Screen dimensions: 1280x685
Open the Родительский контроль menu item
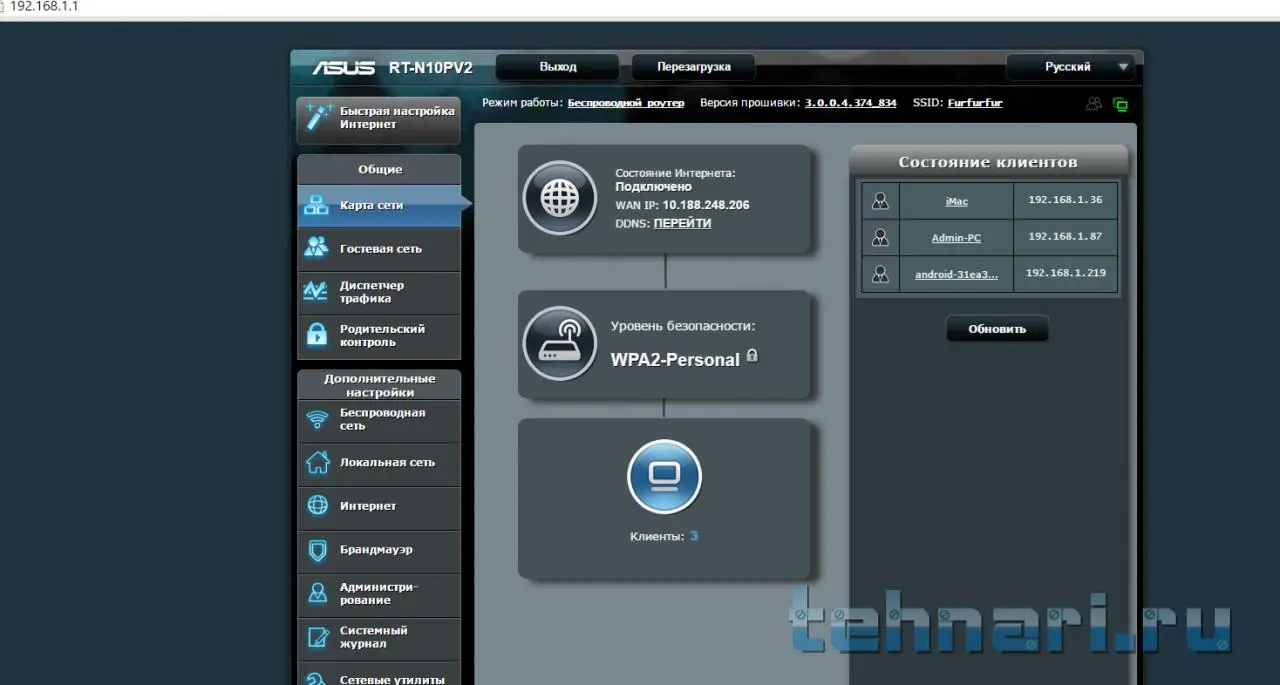click(379, 336)
